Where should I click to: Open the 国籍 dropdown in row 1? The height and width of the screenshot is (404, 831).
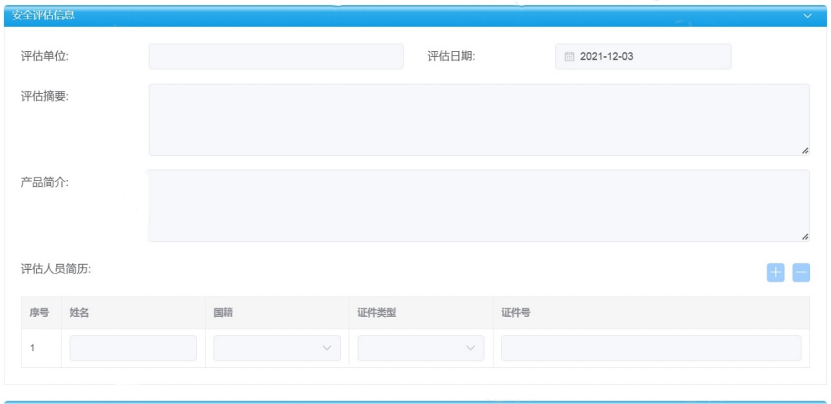point(277,348)
